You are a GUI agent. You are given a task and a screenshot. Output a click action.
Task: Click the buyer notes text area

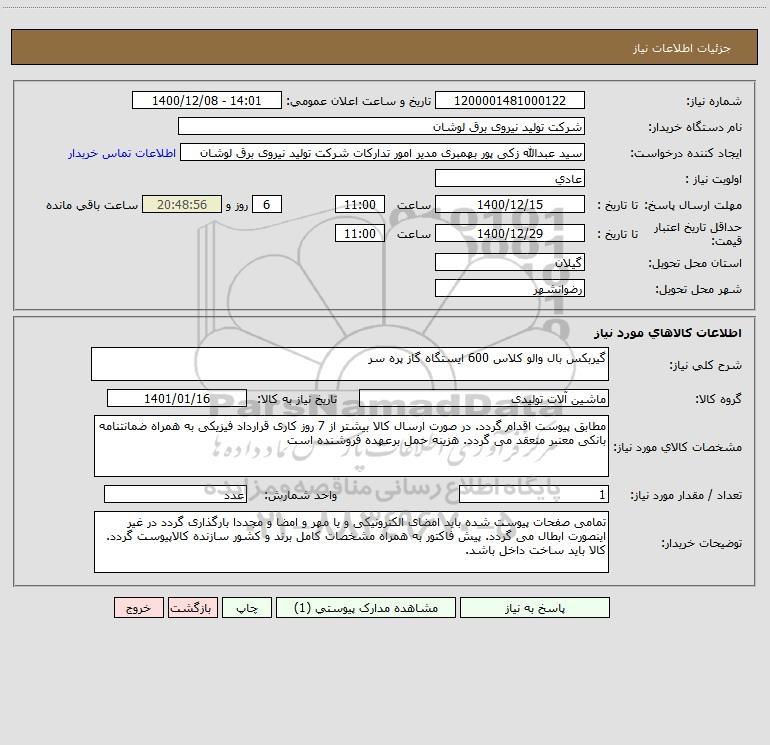pos(351,542)
